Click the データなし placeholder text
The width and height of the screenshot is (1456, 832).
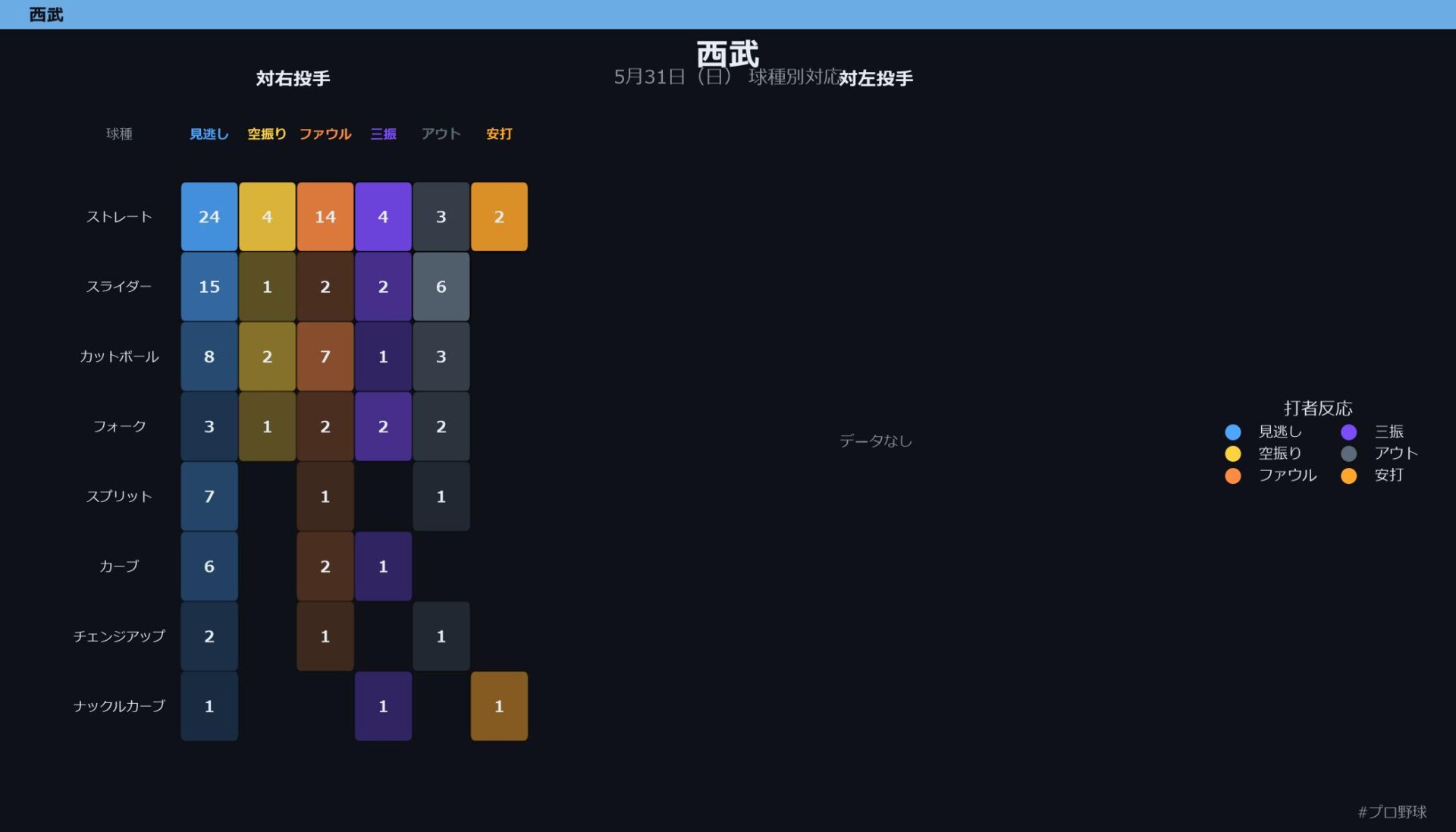pyautogui.click(x=876, y=441)
